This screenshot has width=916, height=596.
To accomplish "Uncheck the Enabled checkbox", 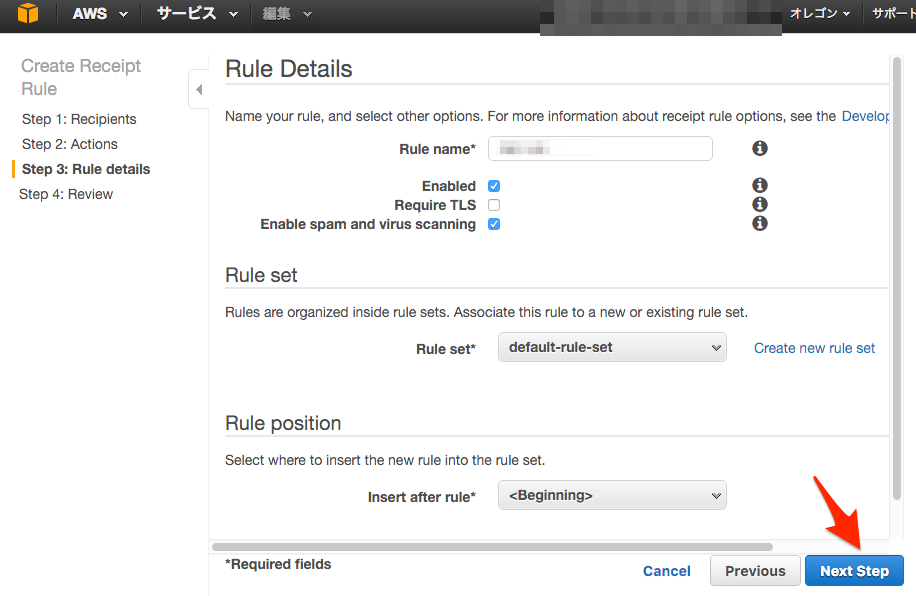I will click(494, 186).
